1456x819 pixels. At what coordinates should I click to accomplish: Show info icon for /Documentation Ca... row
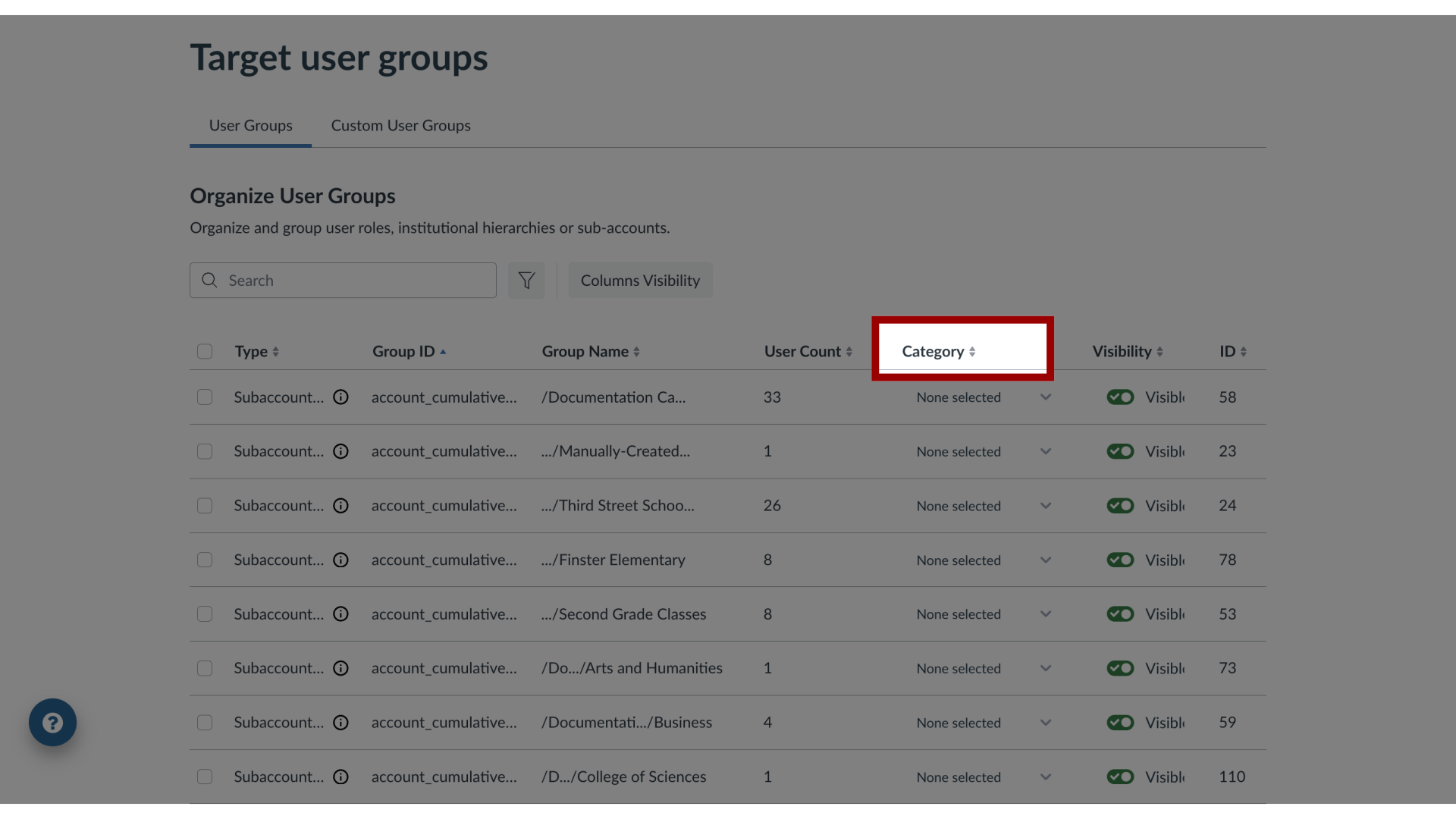tap(341, 397)
